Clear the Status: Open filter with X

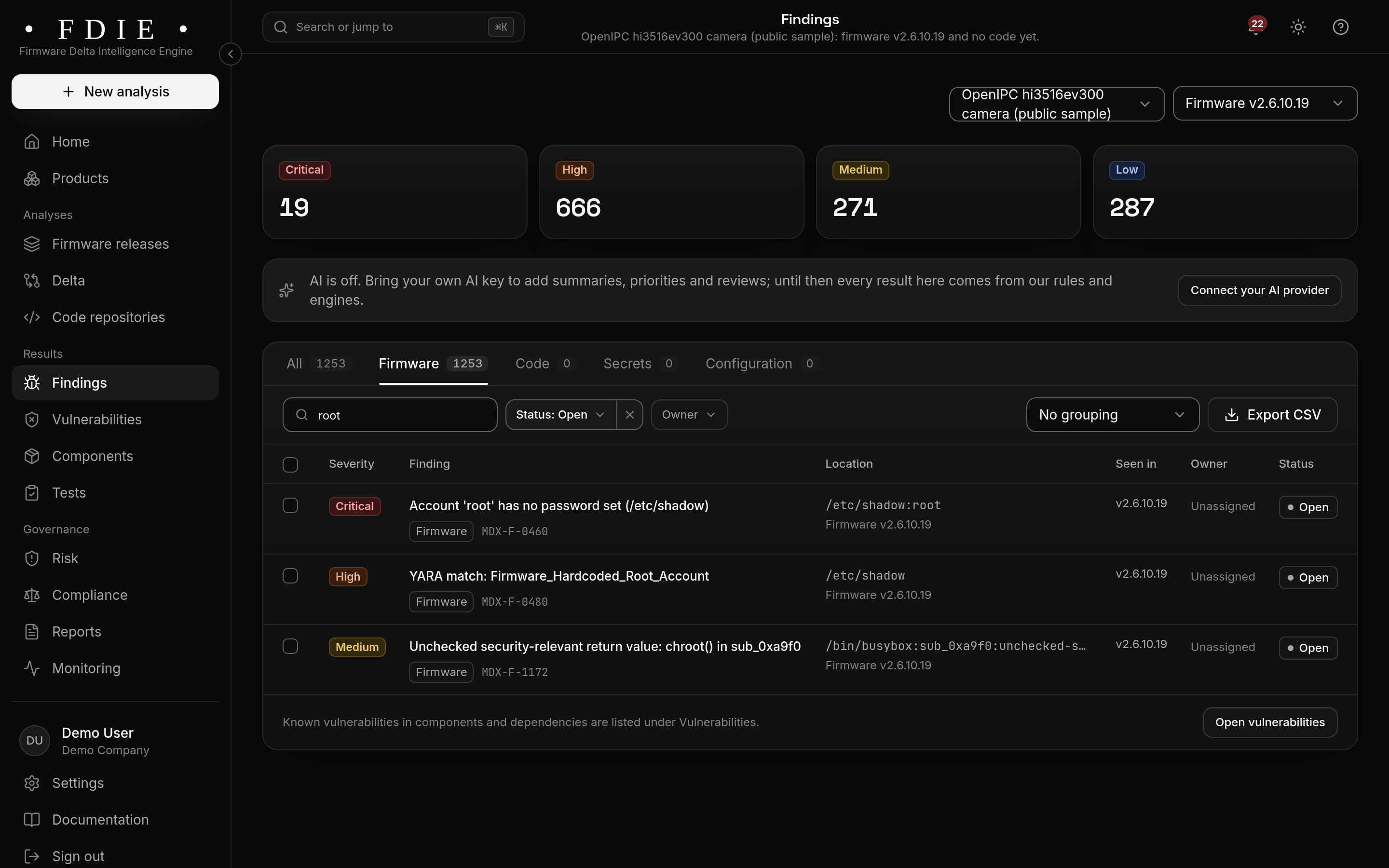tap(630, 415)
